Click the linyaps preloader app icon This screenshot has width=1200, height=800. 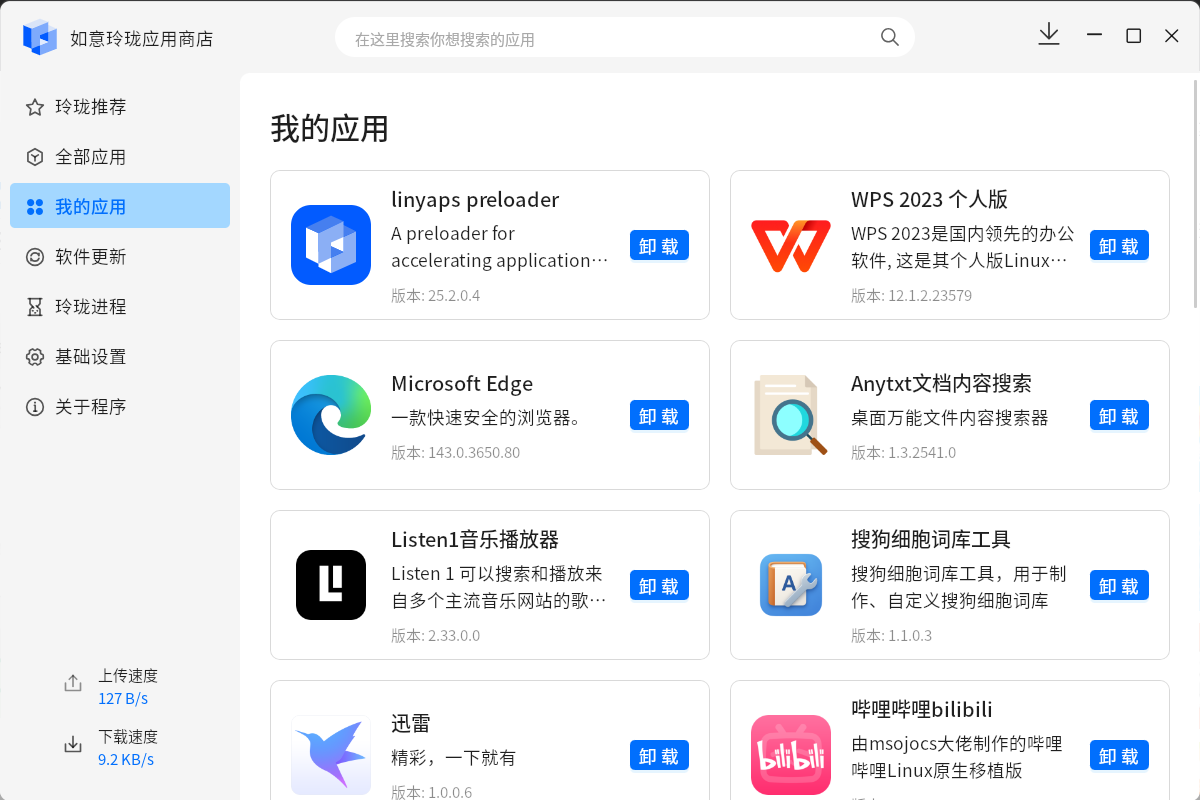coord(331,245)
